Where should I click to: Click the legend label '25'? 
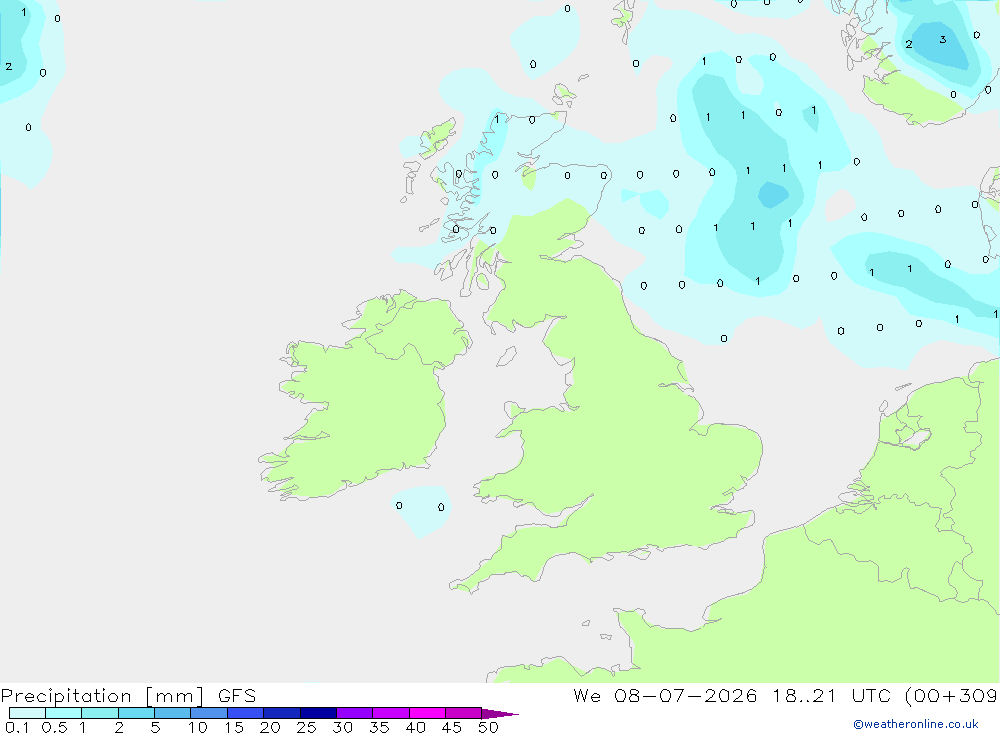pyautogui.click(x=306, y=727)
